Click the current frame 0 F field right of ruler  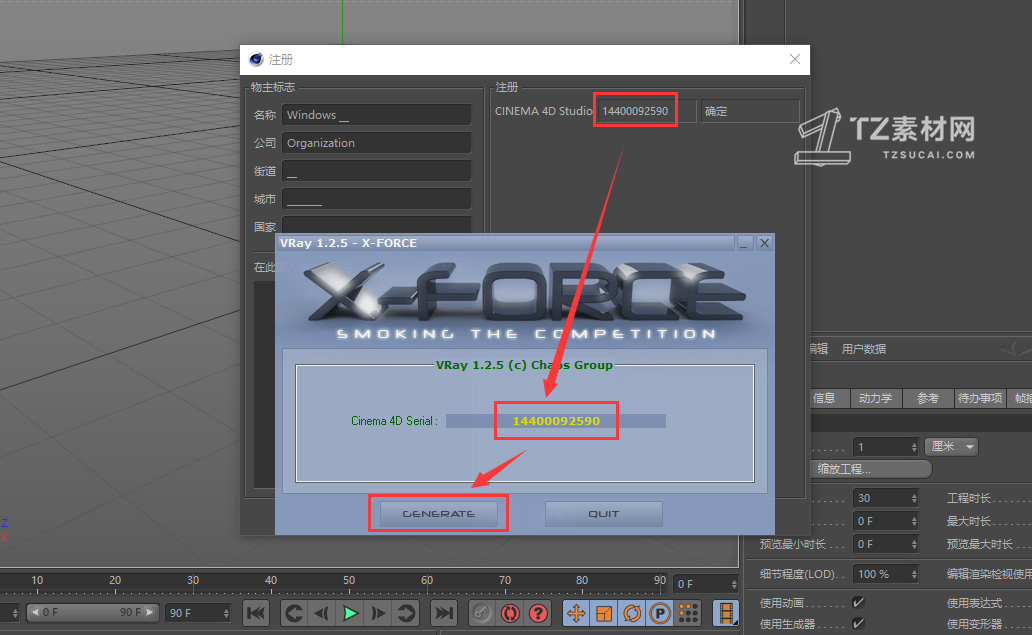[x=702, y=584]
